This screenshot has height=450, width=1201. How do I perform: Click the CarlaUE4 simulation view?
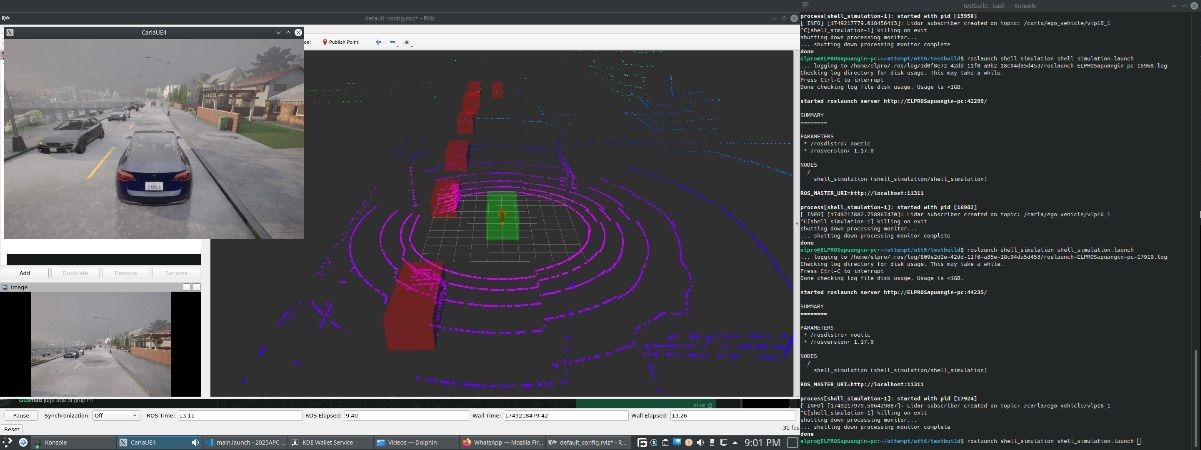[x=153, y=139]
